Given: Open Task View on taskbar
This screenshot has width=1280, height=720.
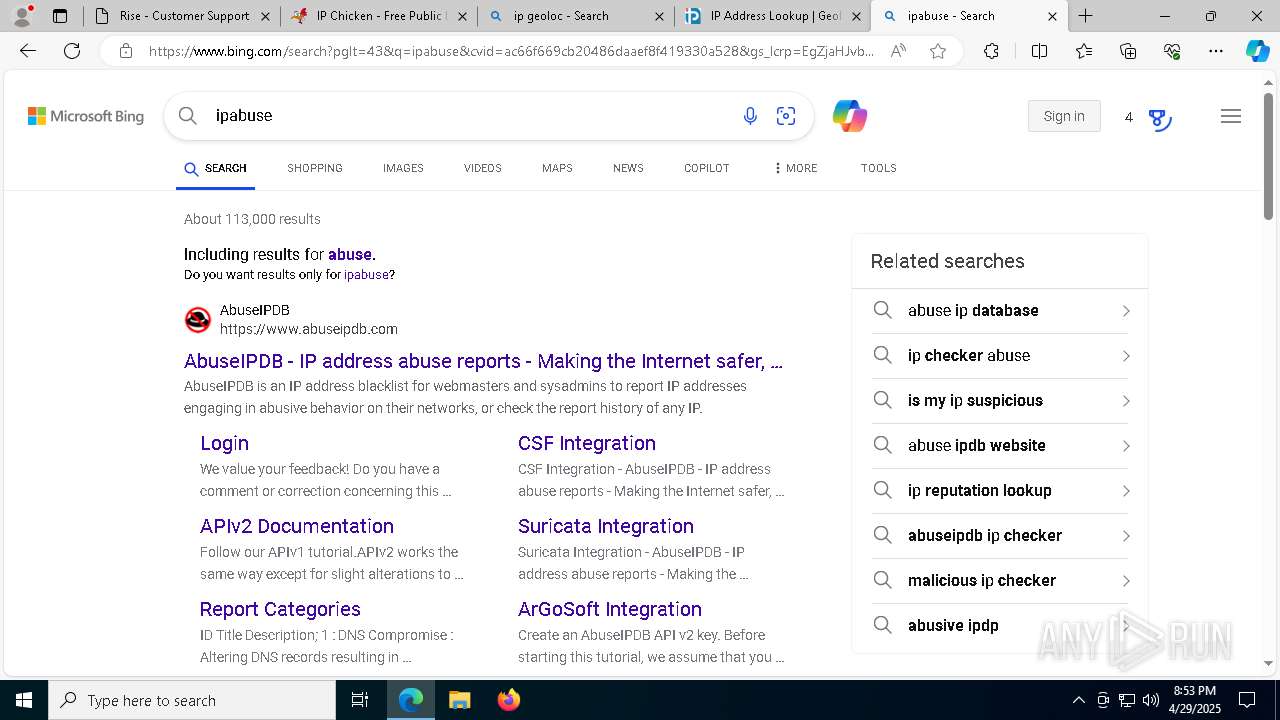Looking at the screenshot, I should click(x=360, y=700).
